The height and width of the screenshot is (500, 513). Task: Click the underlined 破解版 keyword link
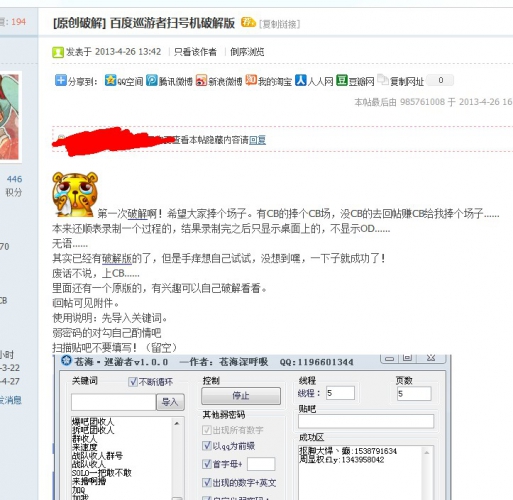(117, 258)
